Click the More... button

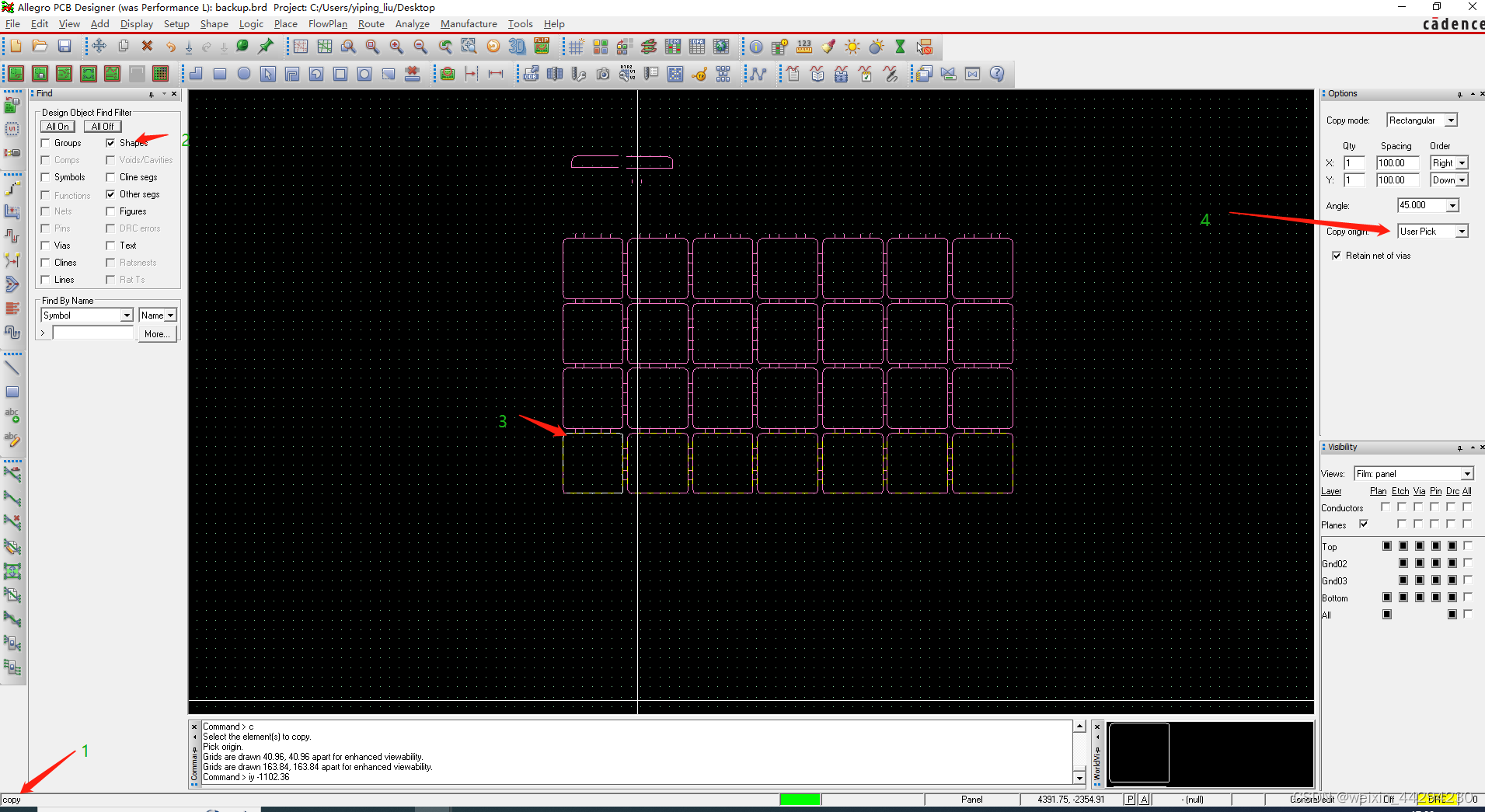(157, 334)
